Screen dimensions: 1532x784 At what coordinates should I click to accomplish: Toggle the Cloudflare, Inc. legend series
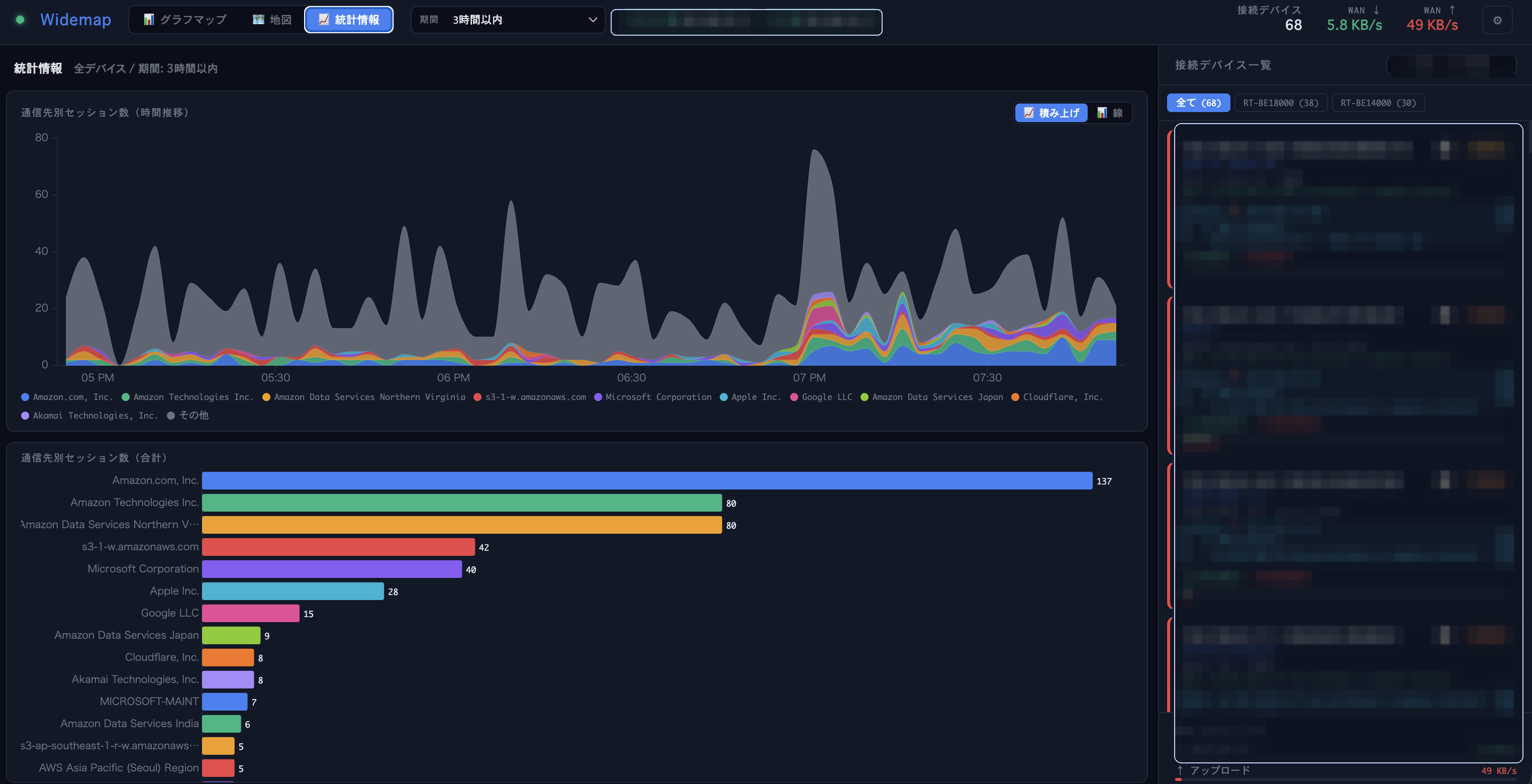pos(1057,397)
